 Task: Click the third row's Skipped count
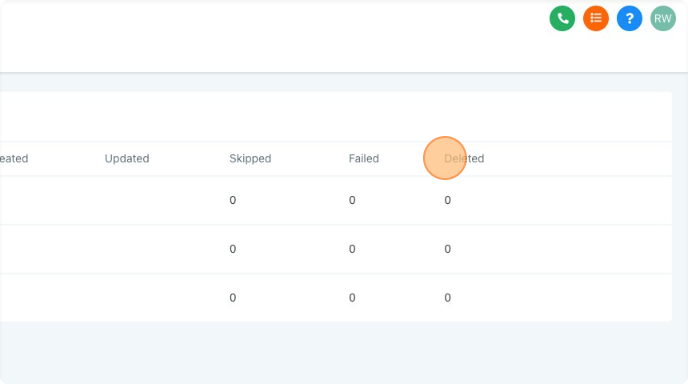click(x=233, y=298)
